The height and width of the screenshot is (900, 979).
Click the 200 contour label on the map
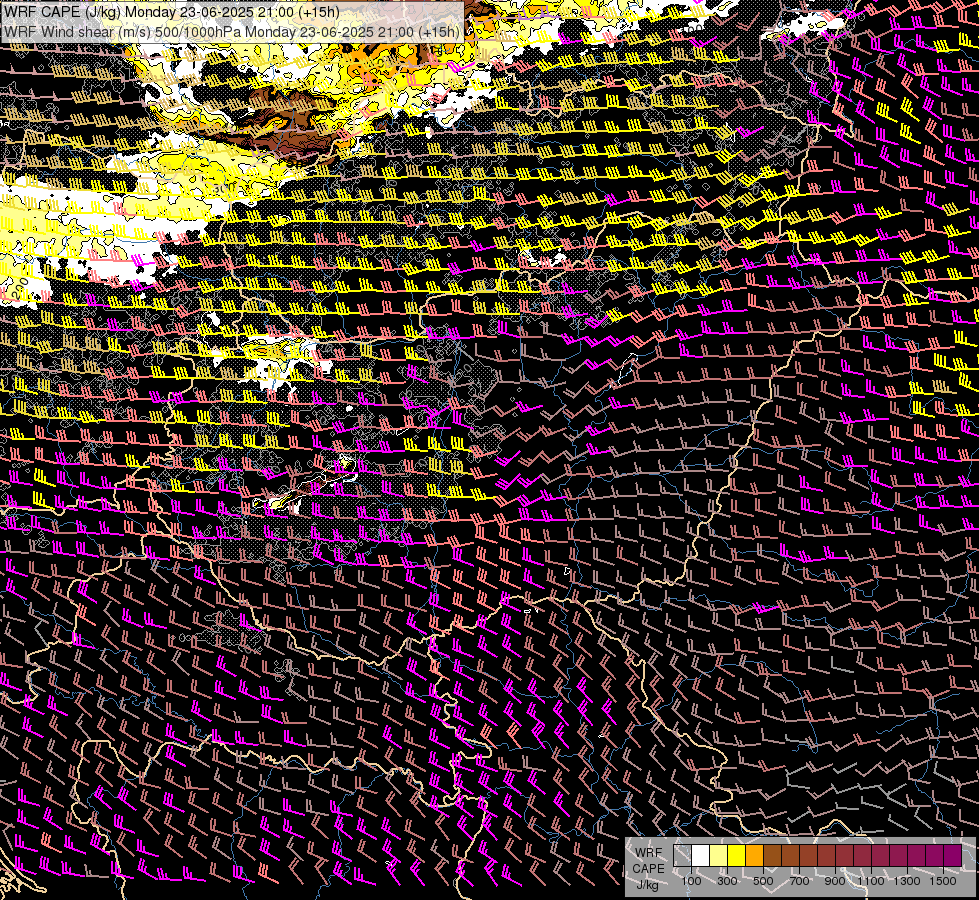click(x=19, y=289)
